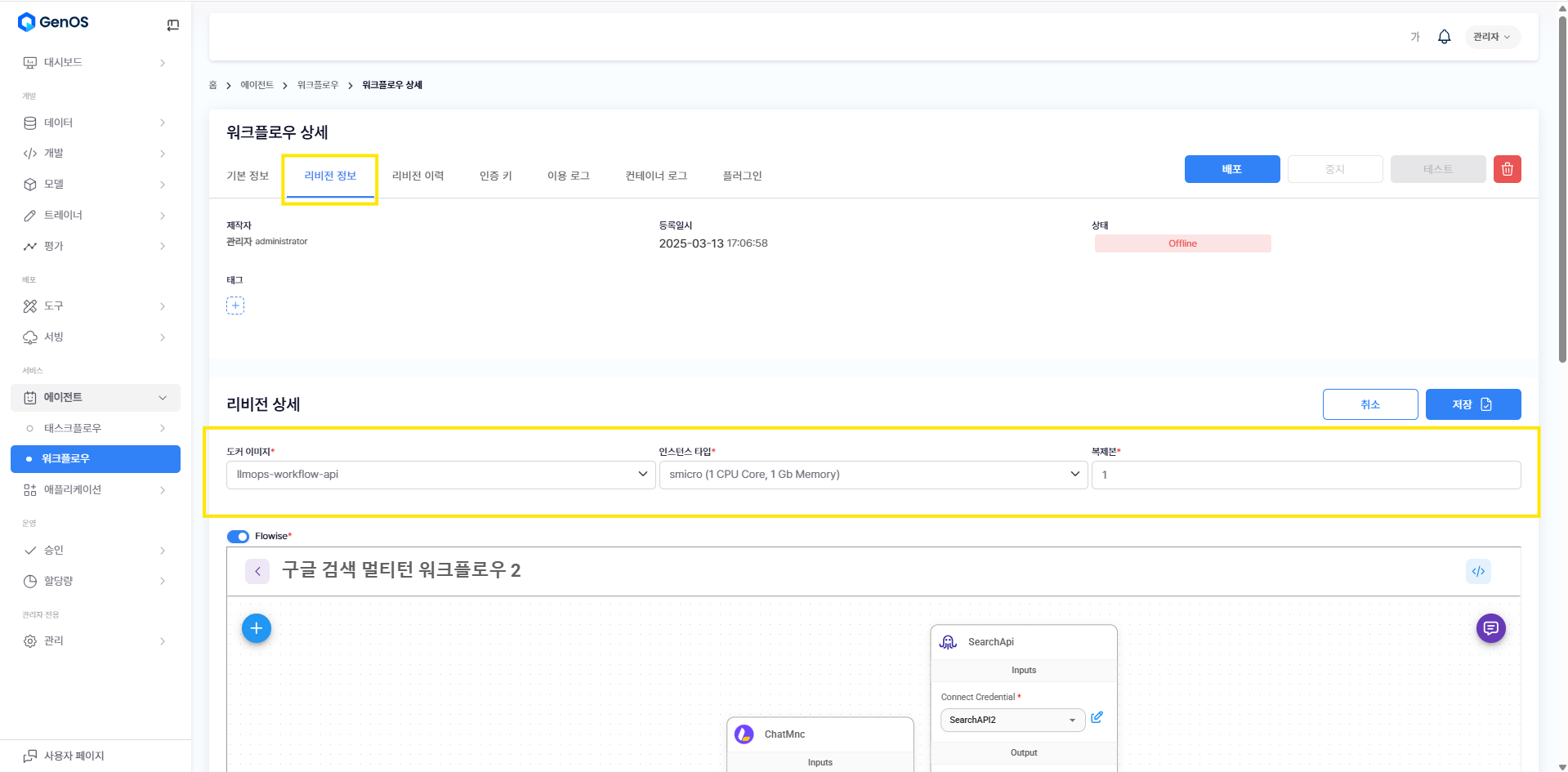Click the red trash delete icon
This screenshot has height=772, width=1568.
tap(1507, 169)
